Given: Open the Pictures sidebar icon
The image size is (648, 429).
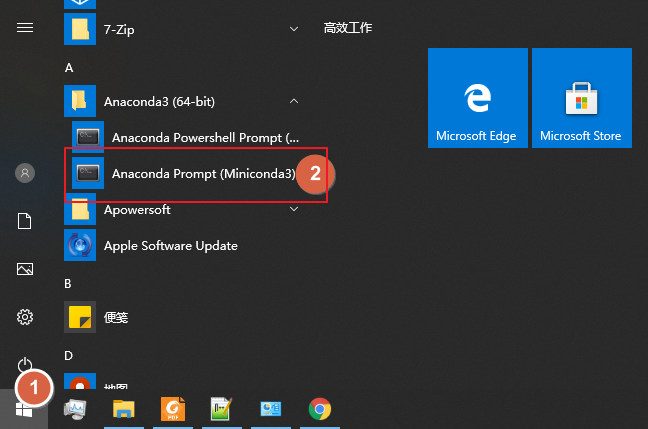Looking at the screenshot, I should (25, 269).
